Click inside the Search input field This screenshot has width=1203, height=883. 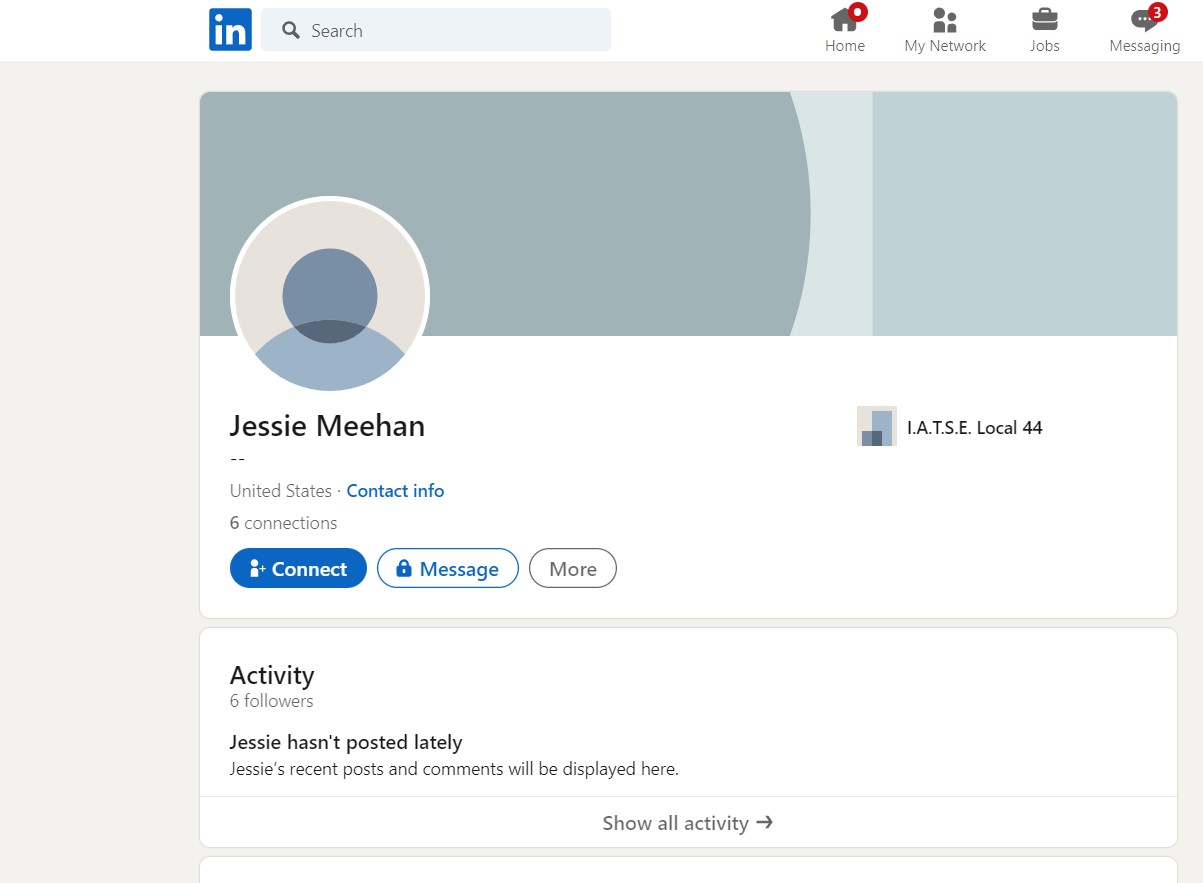[x=450, y=31]
